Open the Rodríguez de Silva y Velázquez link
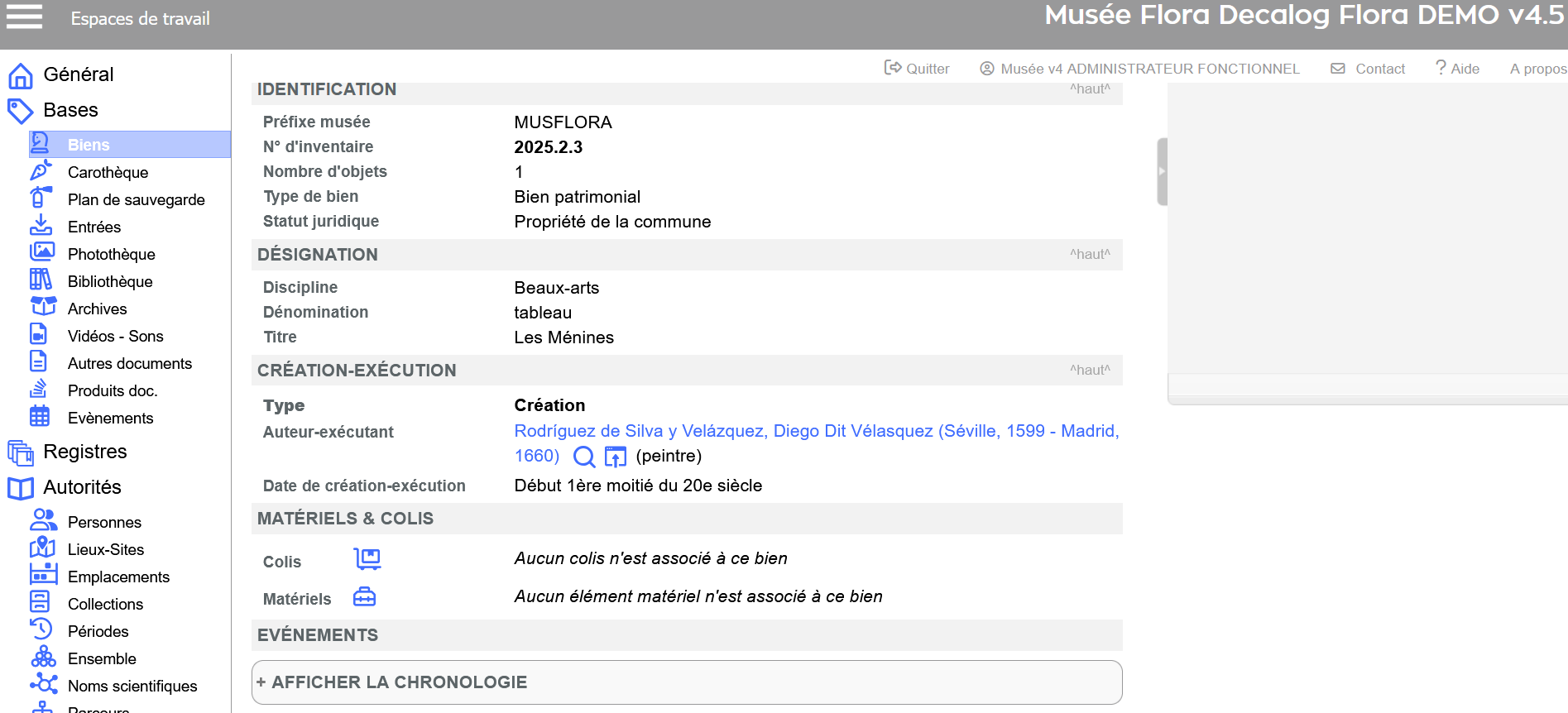Viewport: 1568px width, 713px height. click(x=816, y=431)
